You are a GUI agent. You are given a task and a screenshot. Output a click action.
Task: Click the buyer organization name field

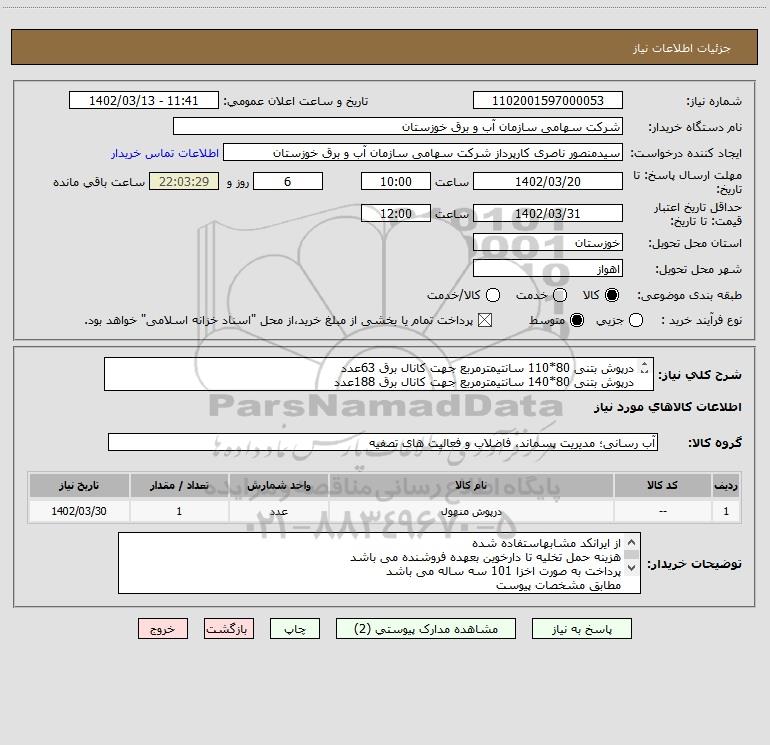398,127
